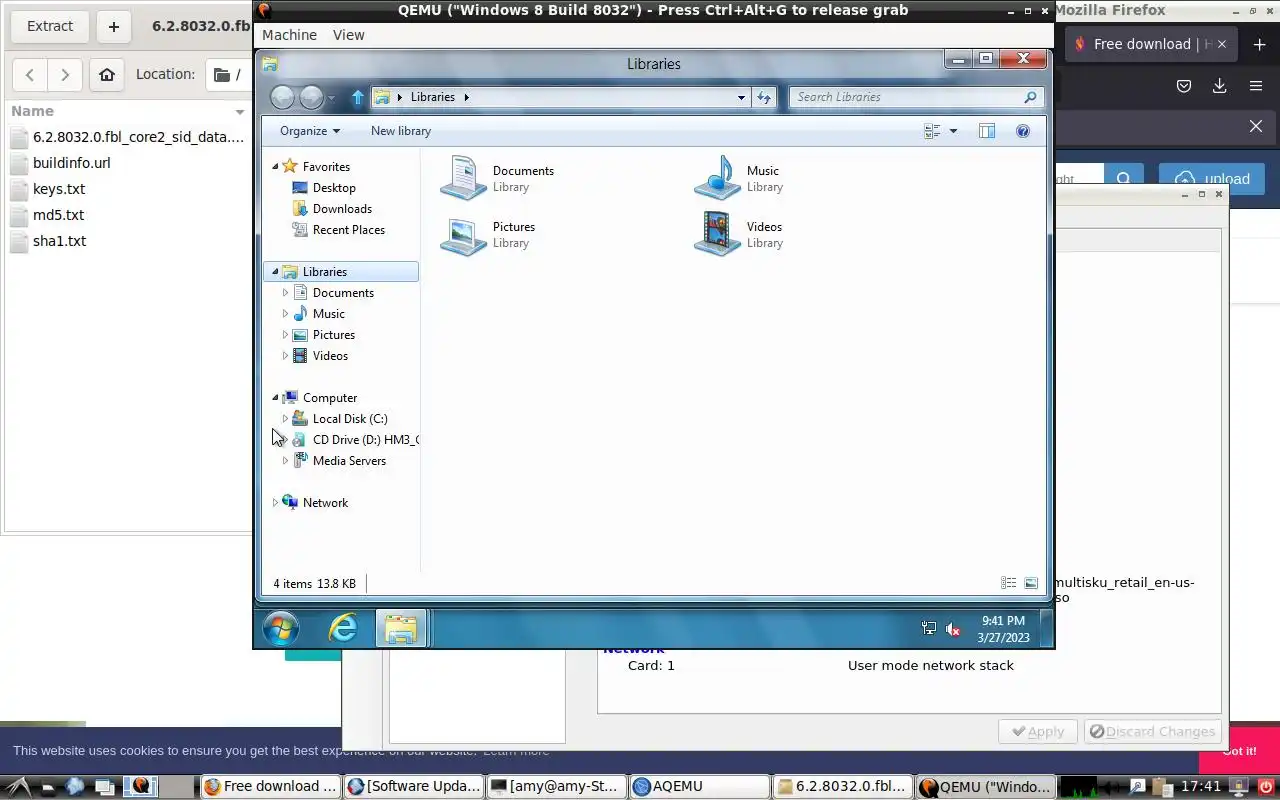Viewport: 1280px width, 800px height.
Task: Open the address bar history dropdown
Action: pyautogui.click(x=741, y=97)
